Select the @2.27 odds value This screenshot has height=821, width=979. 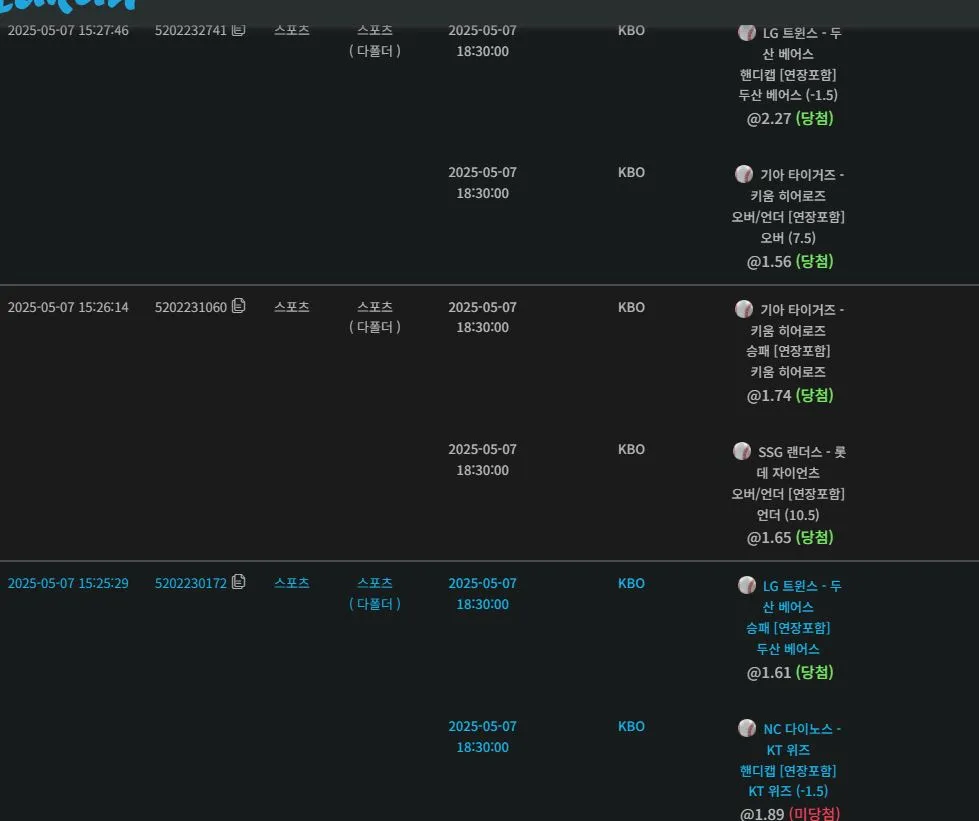point(769,119)
